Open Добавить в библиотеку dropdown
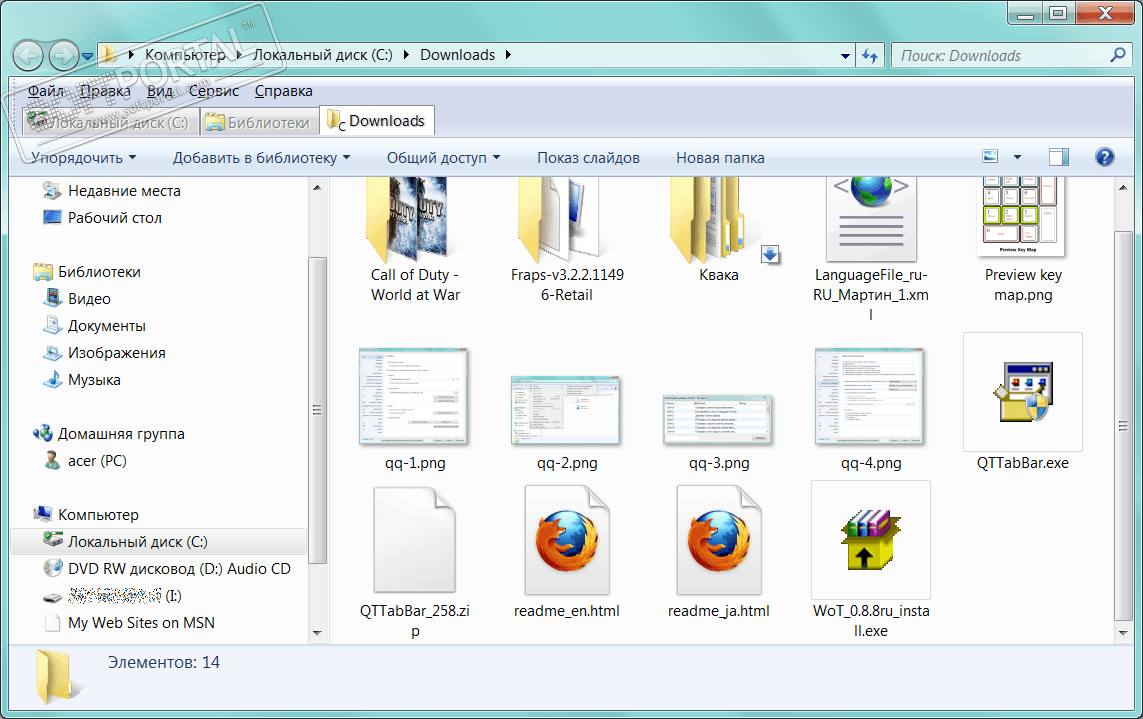1143x719 pixels. pyautogui.click(x=261, y=158)
